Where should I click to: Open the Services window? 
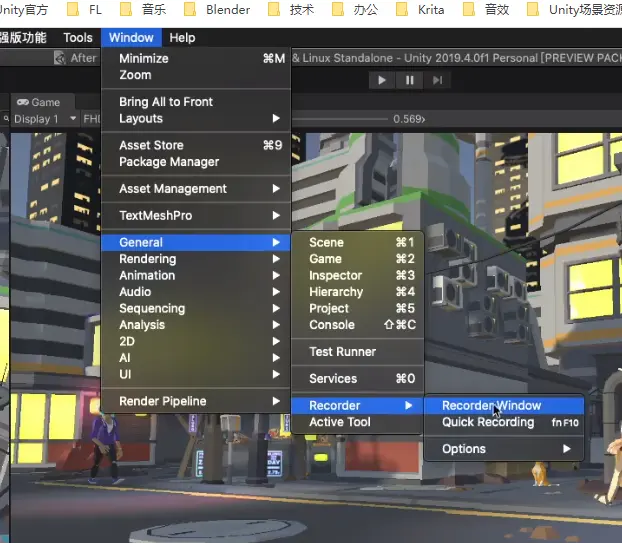[x=357, y=379]
